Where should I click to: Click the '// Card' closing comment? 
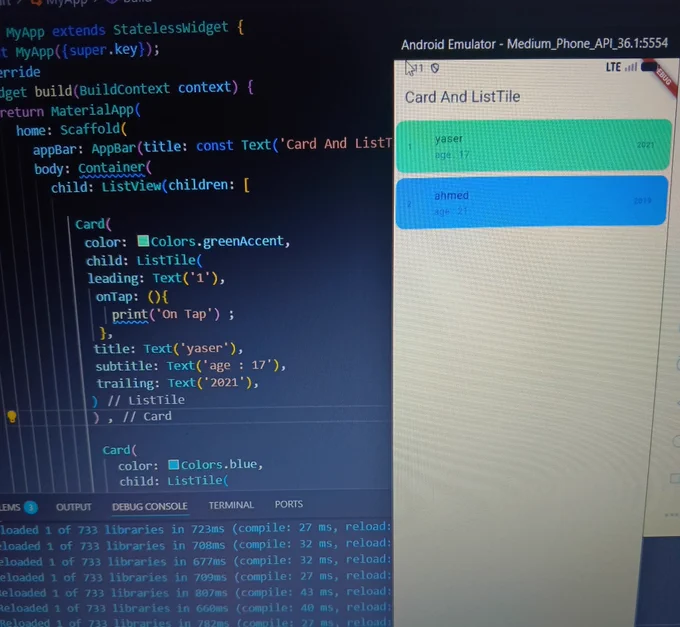[147, 417]
